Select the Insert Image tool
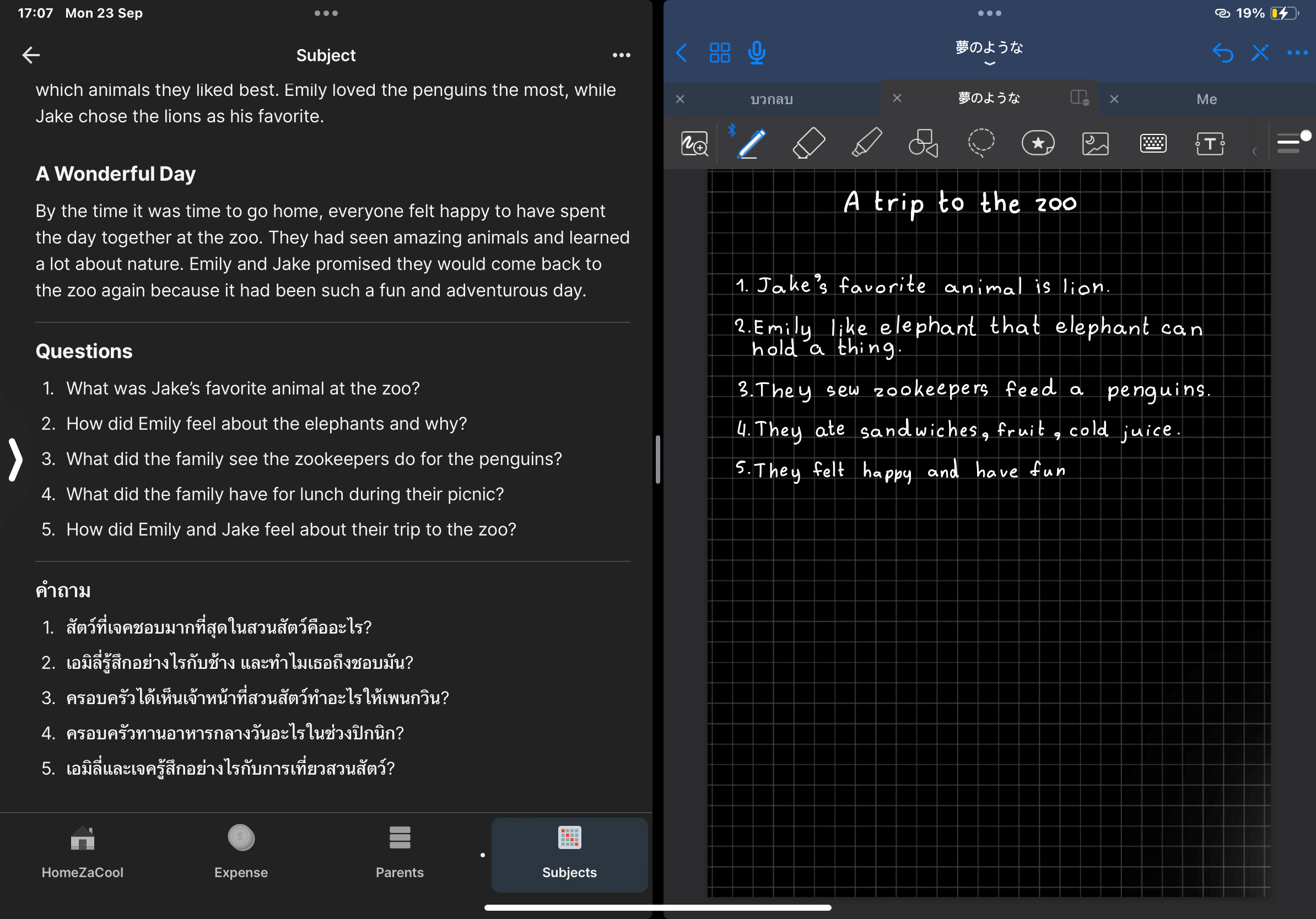The width and height of the screenshot is (1316, 919). 1095,143
